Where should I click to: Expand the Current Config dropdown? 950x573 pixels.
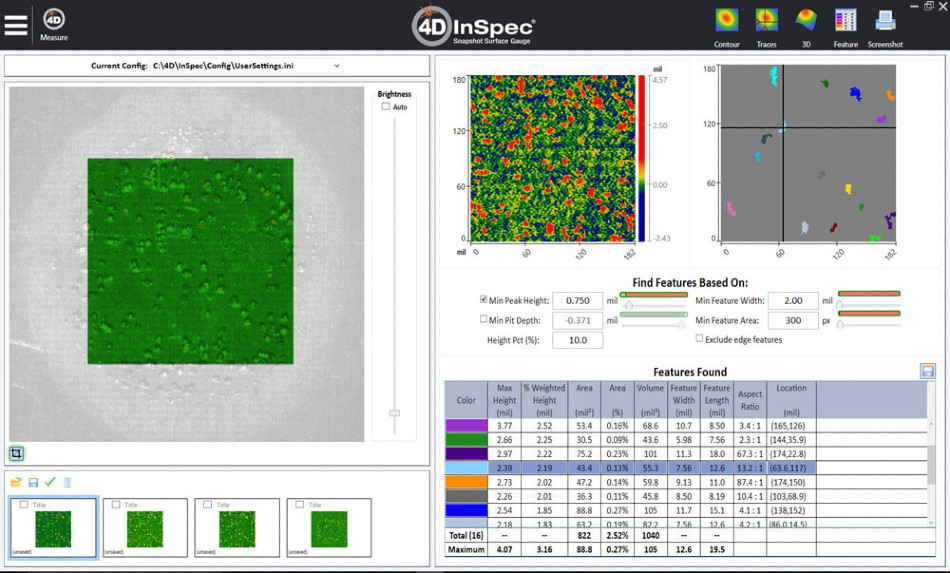(336, 66)
